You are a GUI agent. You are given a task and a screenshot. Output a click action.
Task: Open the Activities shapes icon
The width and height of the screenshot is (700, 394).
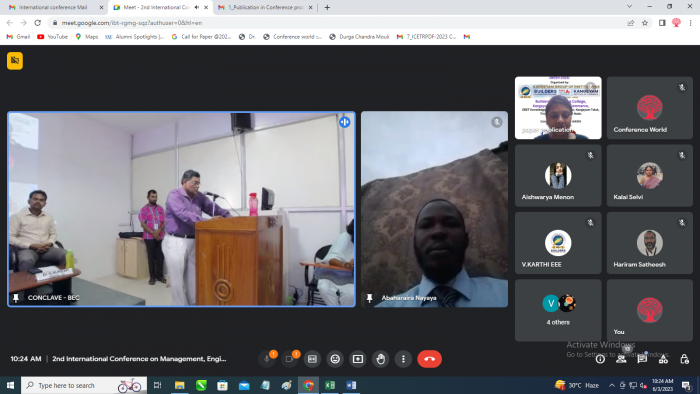pyautogui.click(x=663, y=359)
